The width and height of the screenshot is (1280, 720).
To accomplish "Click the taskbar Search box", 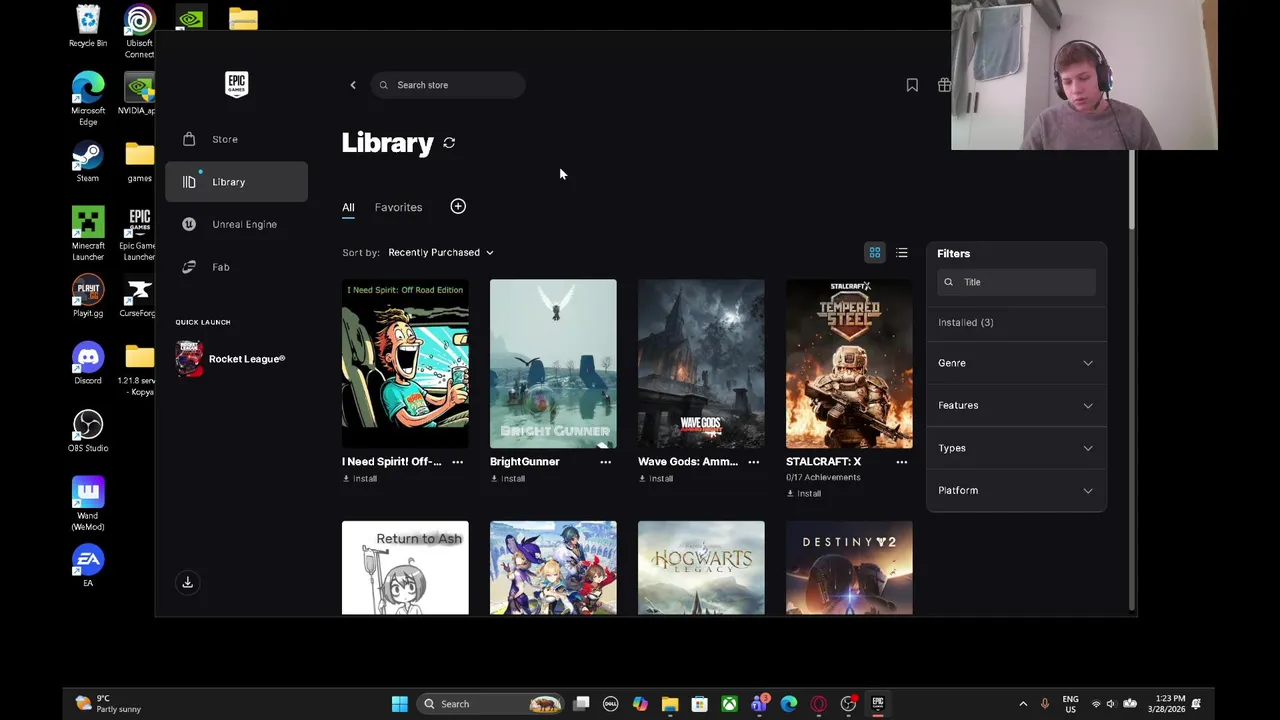I will [490, 704].
